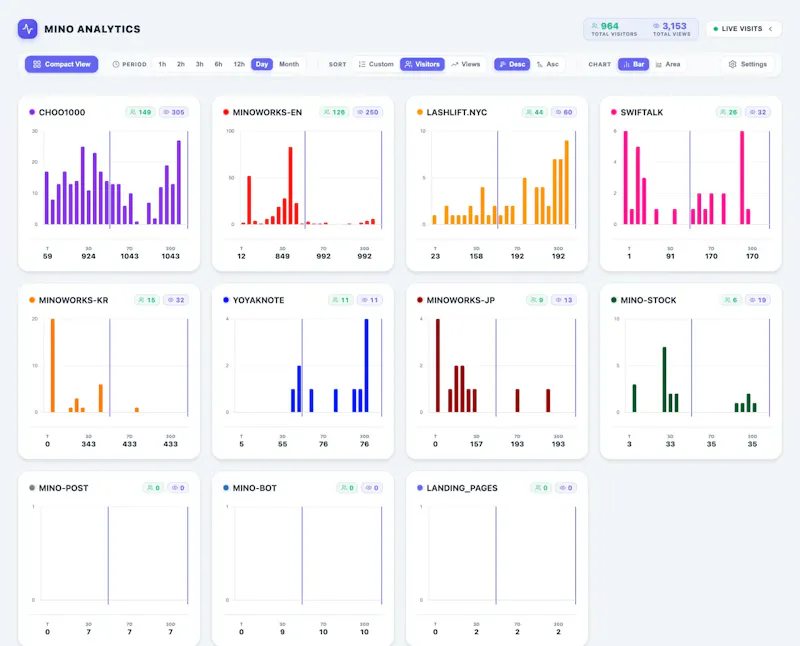Switch period to Month
Image resolution: width=800 pixels, height=646 pixels.
click(x=289, y=64)
